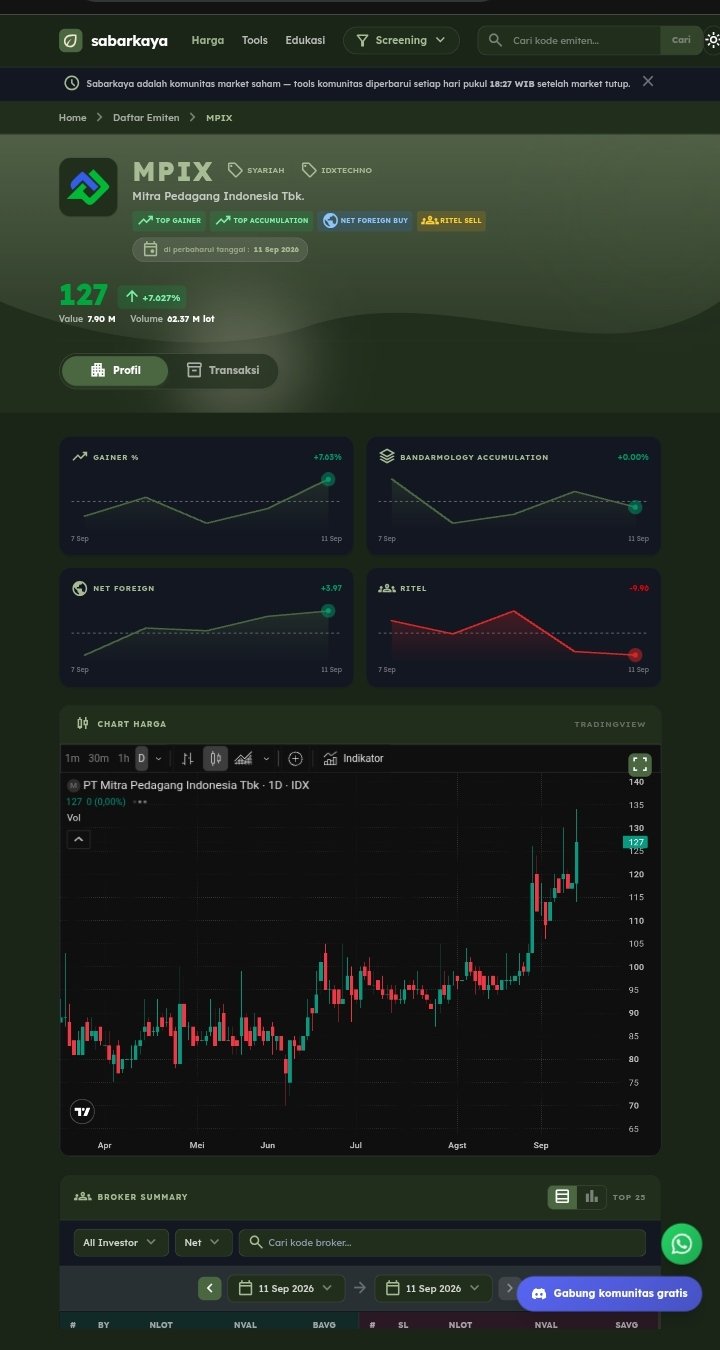Click the TOP 25 label
Viewport: 720px width, 1350px height.
(x=629, y=1197)
